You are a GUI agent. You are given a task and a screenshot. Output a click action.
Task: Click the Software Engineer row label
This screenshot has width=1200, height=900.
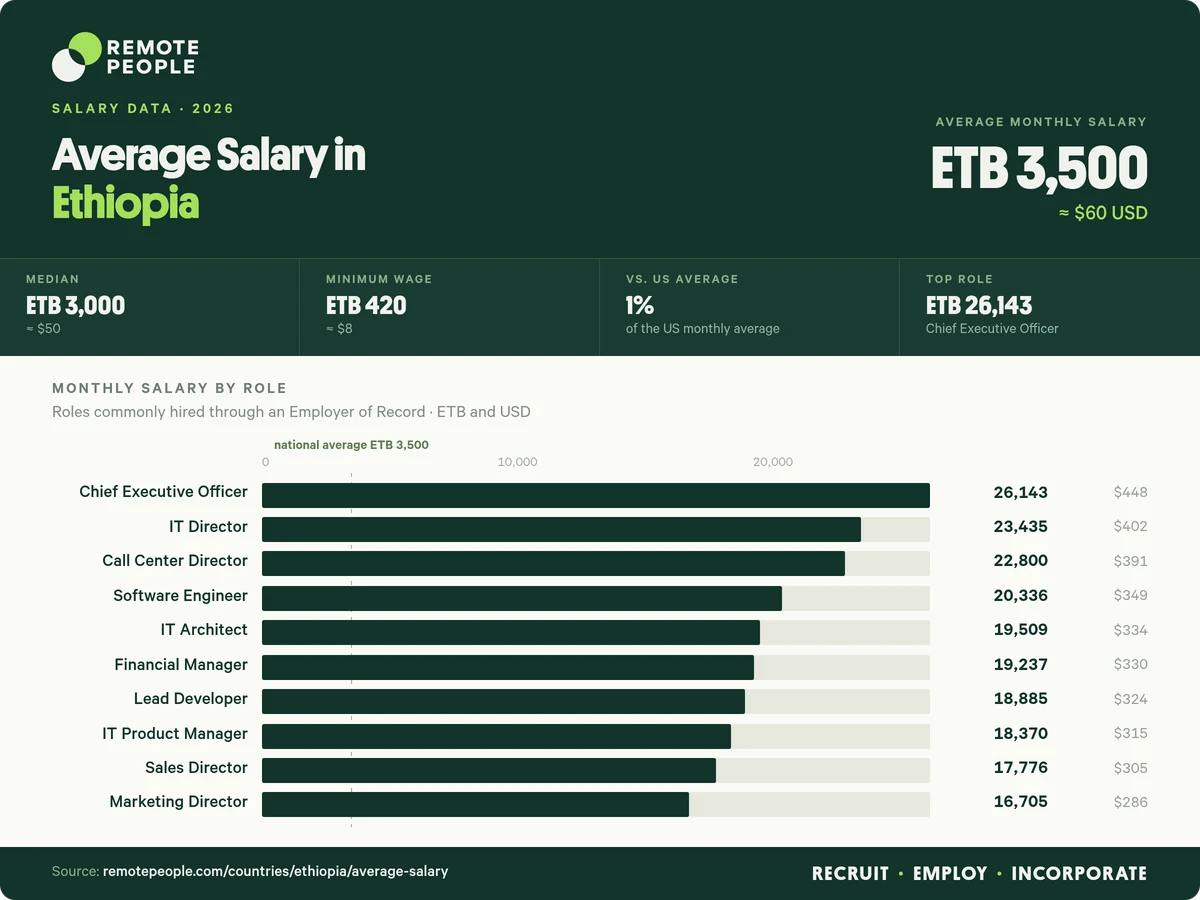pyautogui.click(x=180, y=596)
